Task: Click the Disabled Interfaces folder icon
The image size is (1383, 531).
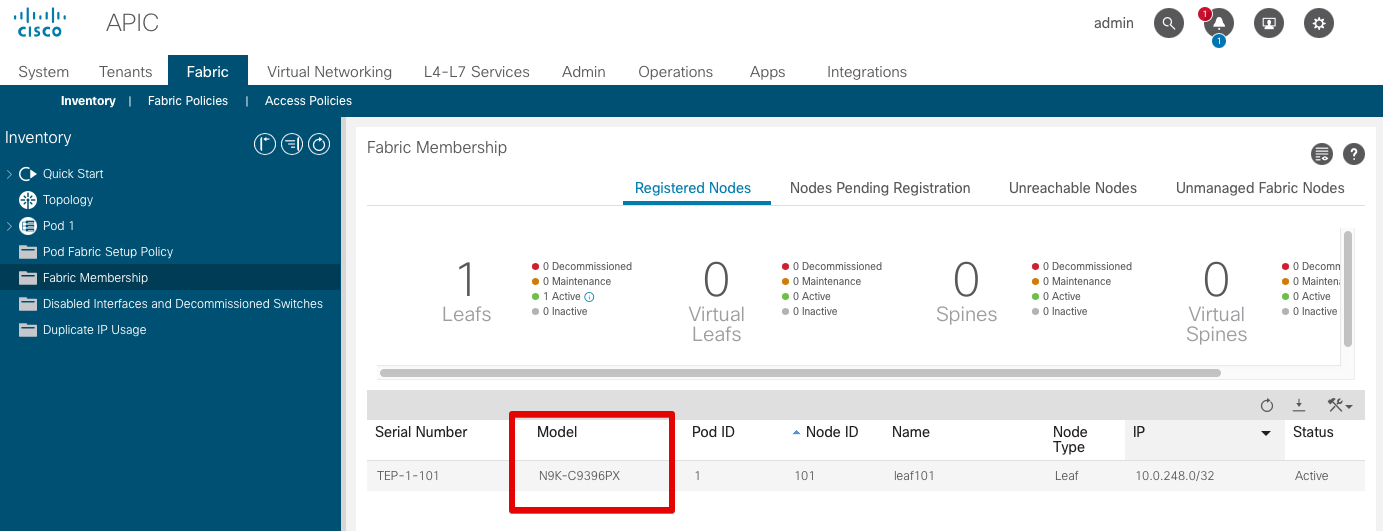Action: coord(28,304)
